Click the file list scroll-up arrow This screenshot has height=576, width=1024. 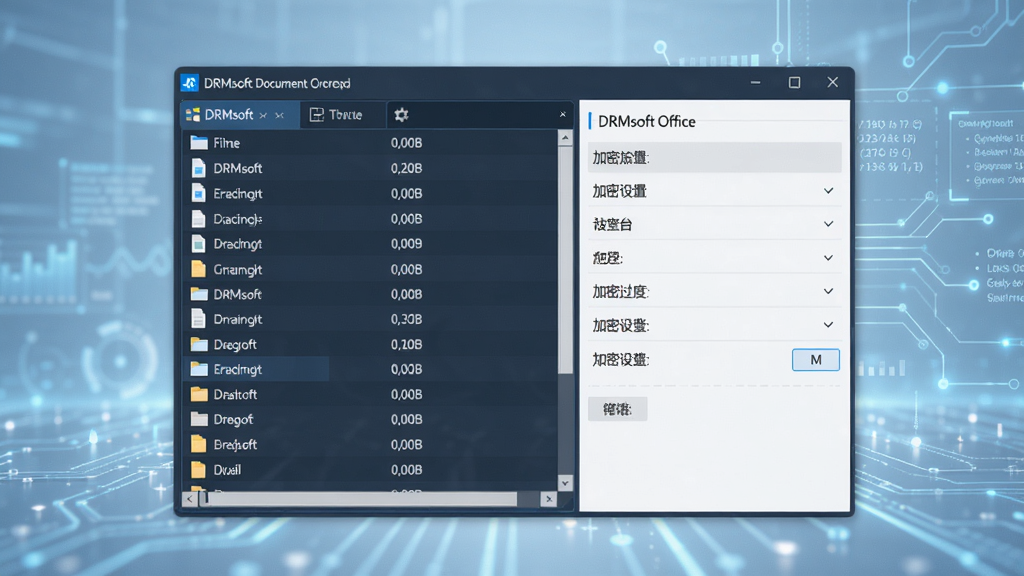point(565,137)
